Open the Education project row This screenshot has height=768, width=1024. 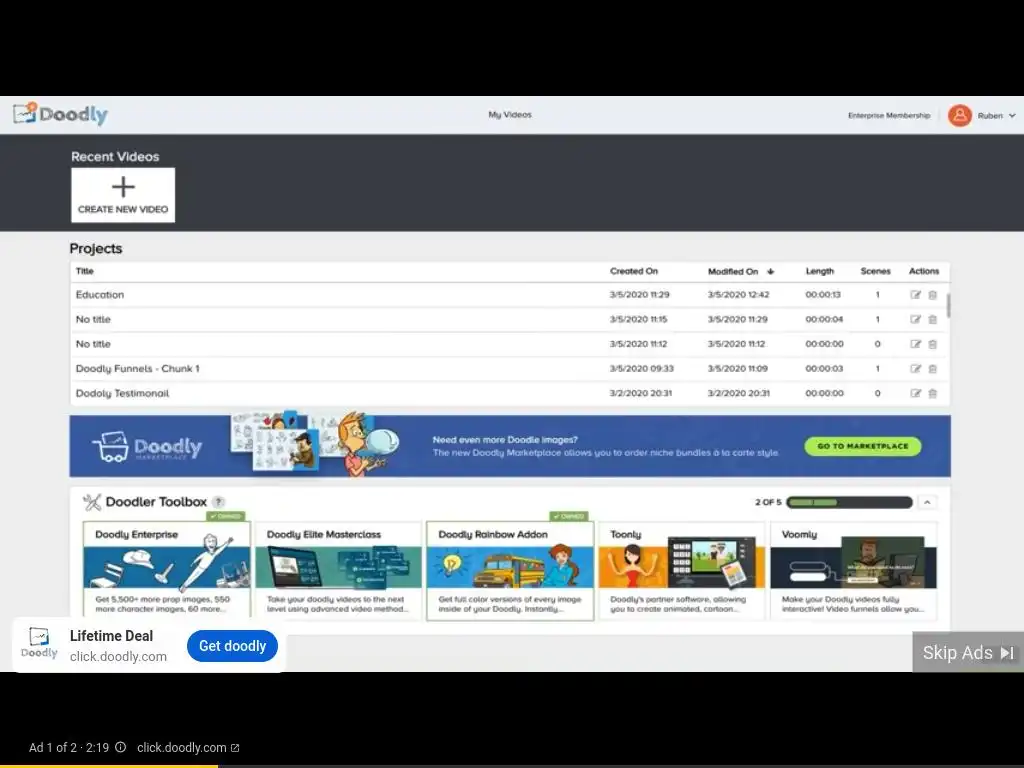(509, 295)
